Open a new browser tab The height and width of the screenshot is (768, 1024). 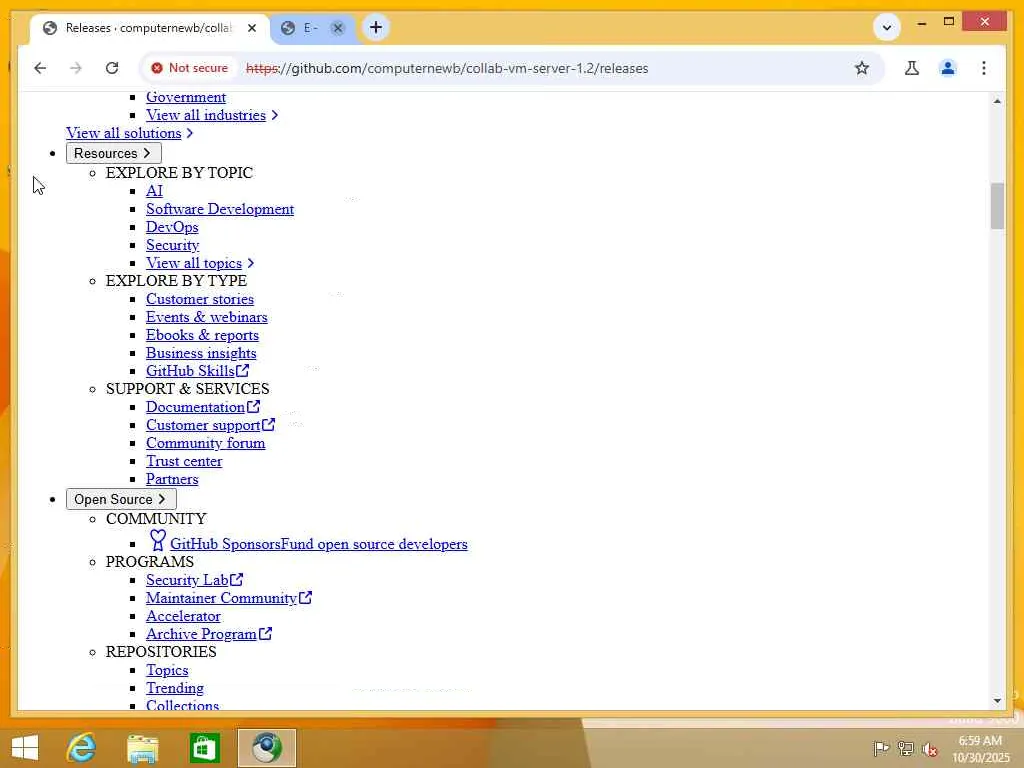(376, 27)
